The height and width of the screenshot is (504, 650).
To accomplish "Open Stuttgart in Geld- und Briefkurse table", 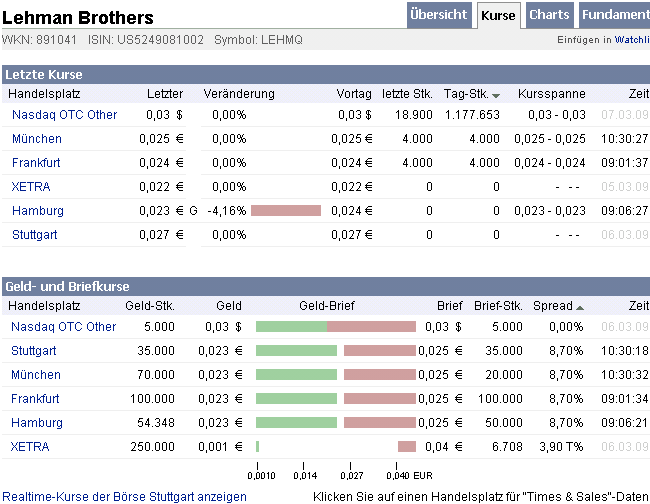I will tap(34, 351).
